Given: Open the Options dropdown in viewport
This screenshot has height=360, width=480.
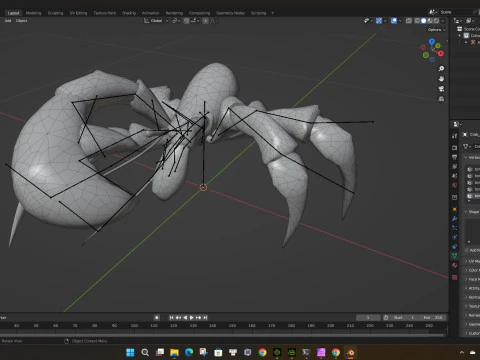Looking at the screenshot, I should point(437,30).
